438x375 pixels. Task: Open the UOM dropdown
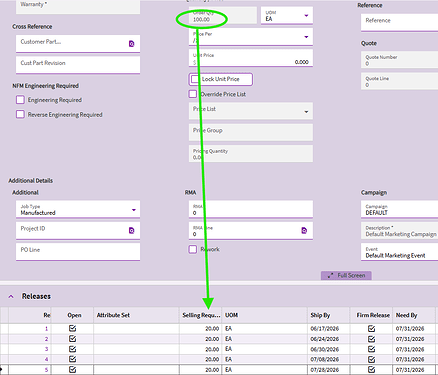306,16
